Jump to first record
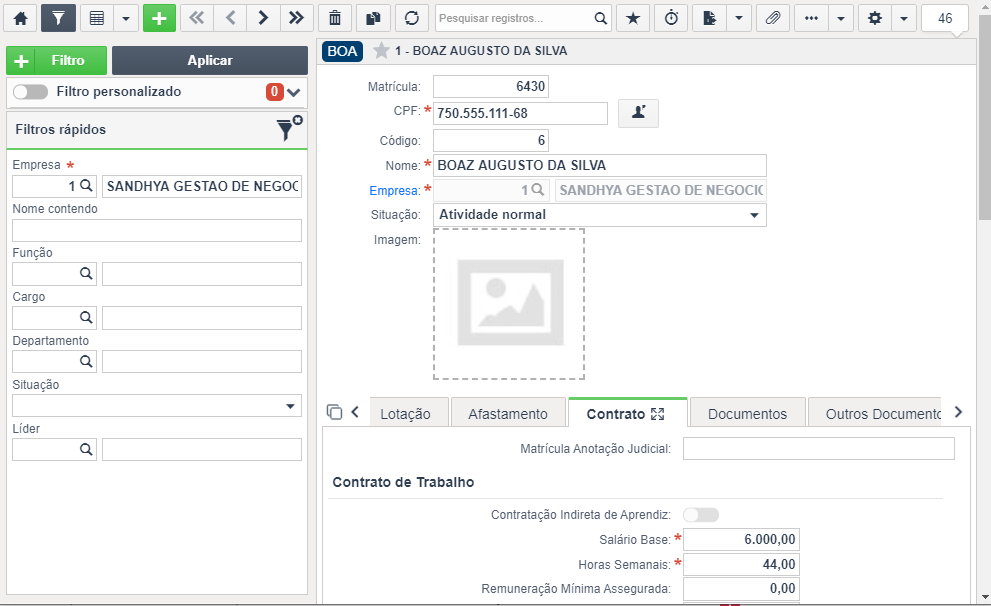The width and height of the screenshot is (991, 606). [x=197, y=18]
